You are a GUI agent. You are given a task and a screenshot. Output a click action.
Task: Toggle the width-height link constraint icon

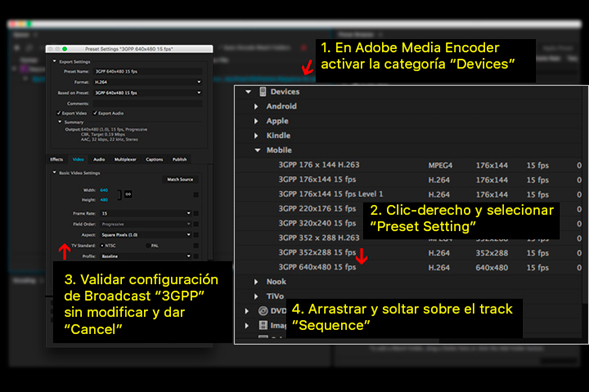tap(128, 194)
